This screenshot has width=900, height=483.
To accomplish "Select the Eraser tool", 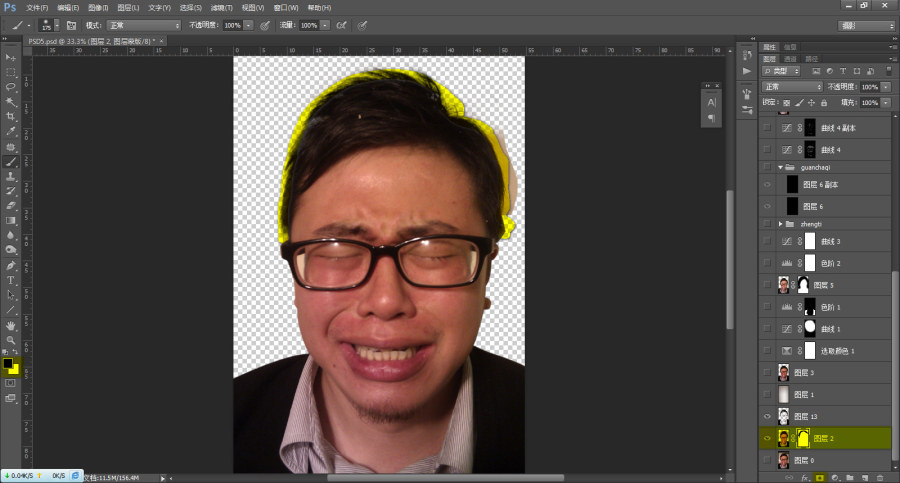I will tap(10, 206).
